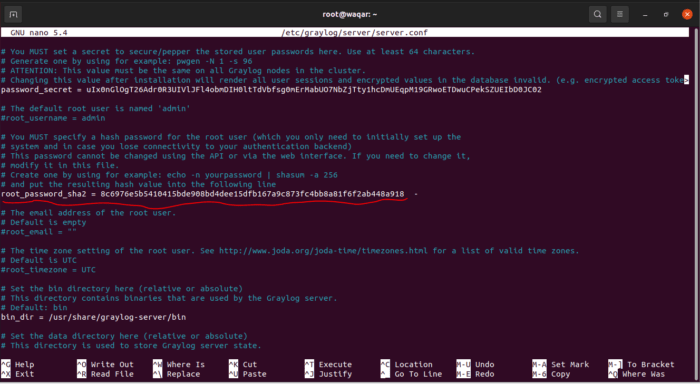Click the Location shortcut in footer
This screenshot has height=384, width=700.
coord(407,365)
